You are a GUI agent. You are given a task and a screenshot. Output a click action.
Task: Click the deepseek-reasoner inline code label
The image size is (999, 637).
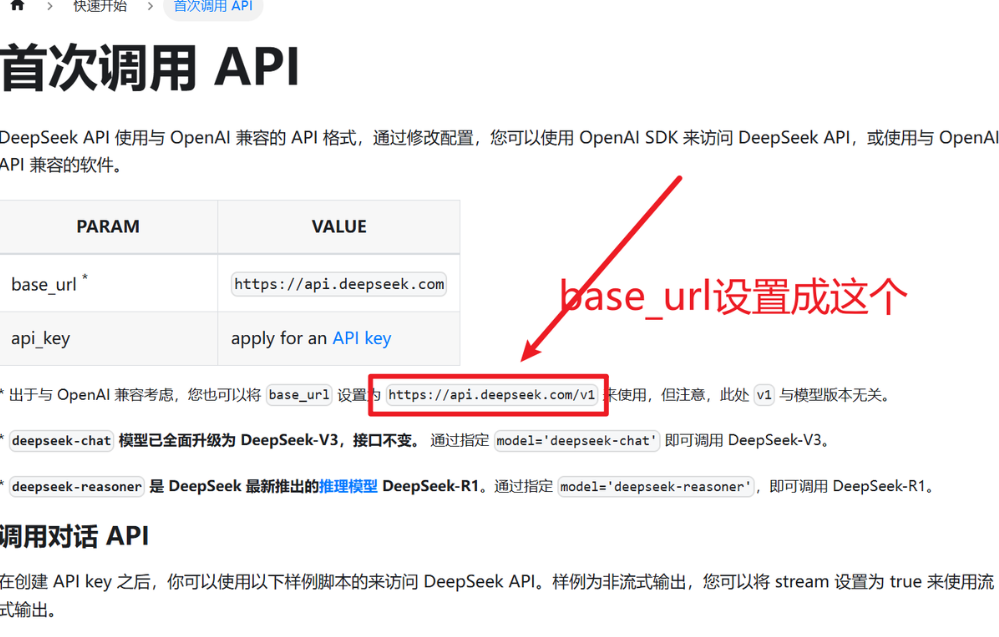click(x=76, y=487)
